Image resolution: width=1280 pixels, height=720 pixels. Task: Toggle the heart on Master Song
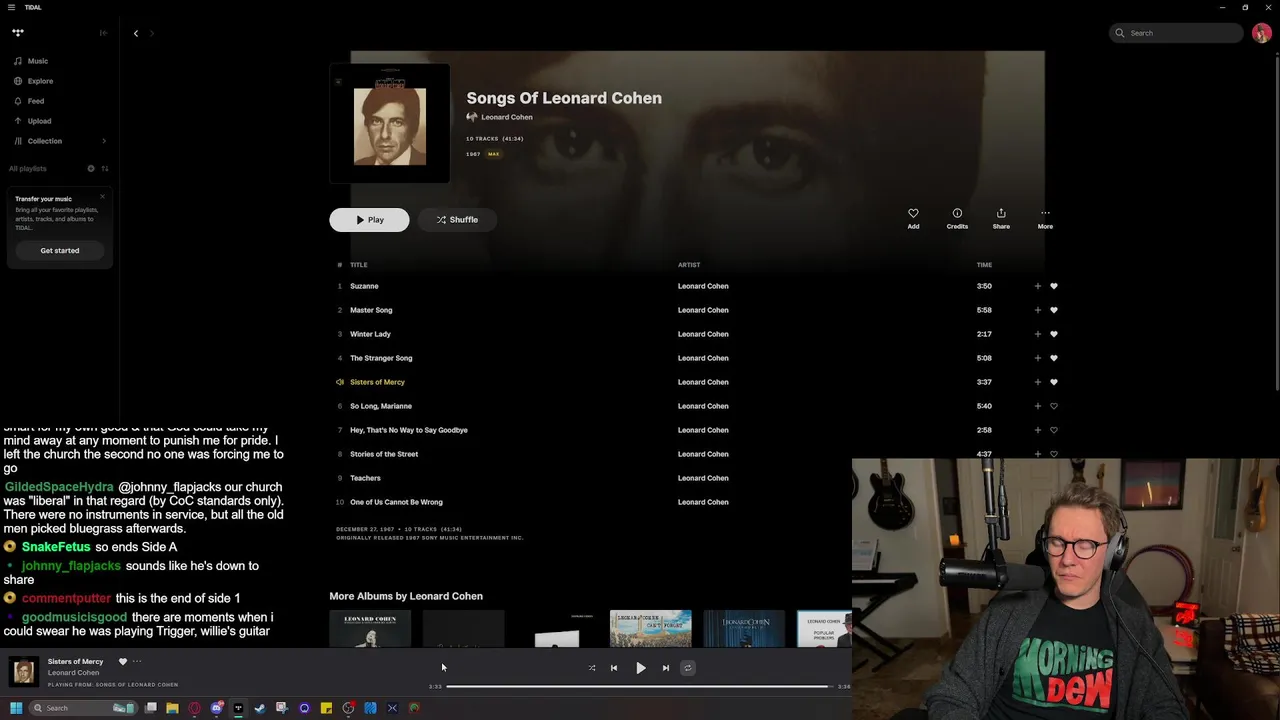[1054, 310]
